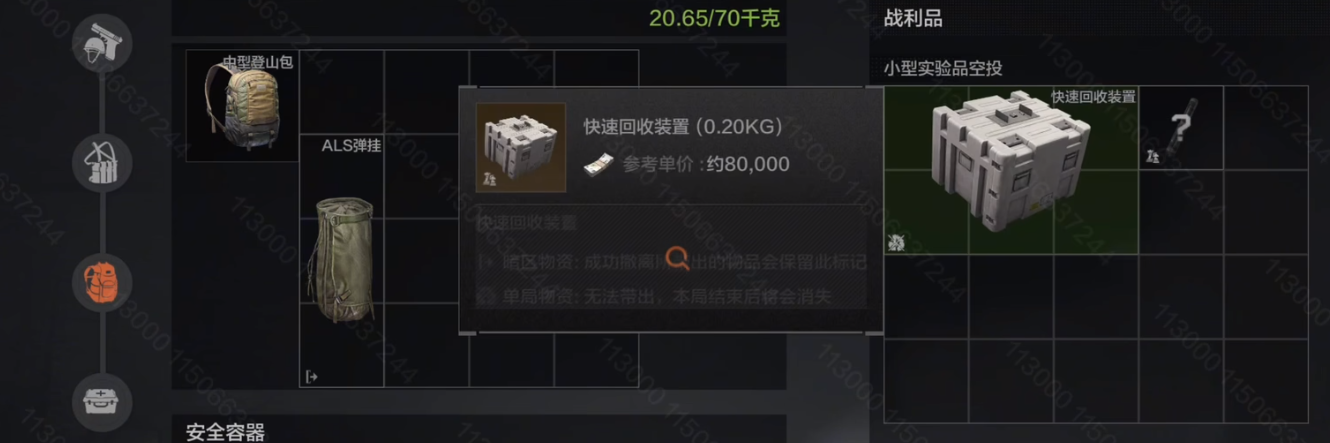This screenshot has height=443, width=1330.
Task: Click the 快速回收装置 crate in loot grid
Action: pyautogui.click(x=1011, y=170)
